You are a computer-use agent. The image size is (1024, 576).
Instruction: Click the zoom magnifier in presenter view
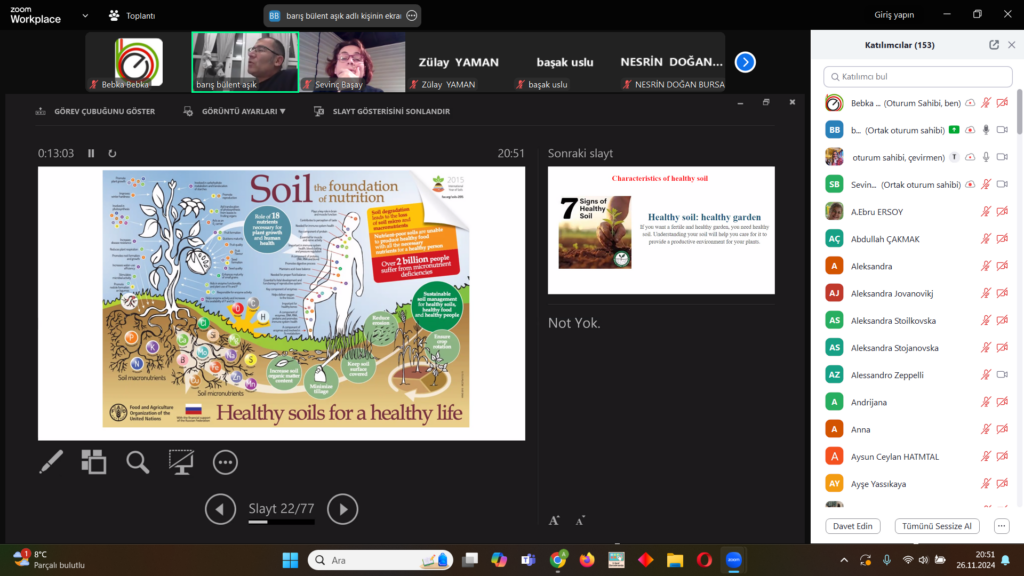[x=137, y=461]
